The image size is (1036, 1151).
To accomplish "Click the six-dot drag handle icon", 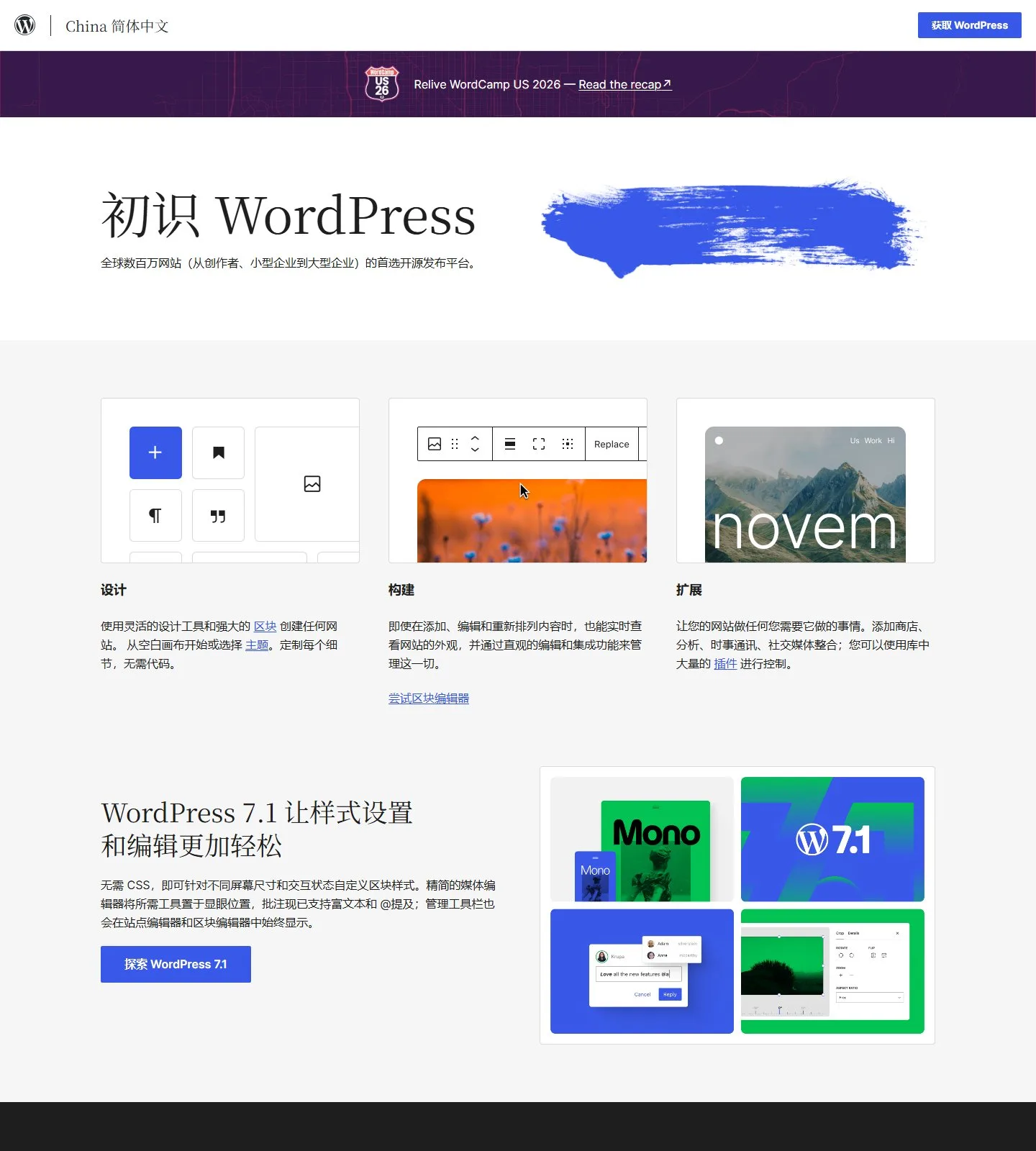I will tap(455, 444).
